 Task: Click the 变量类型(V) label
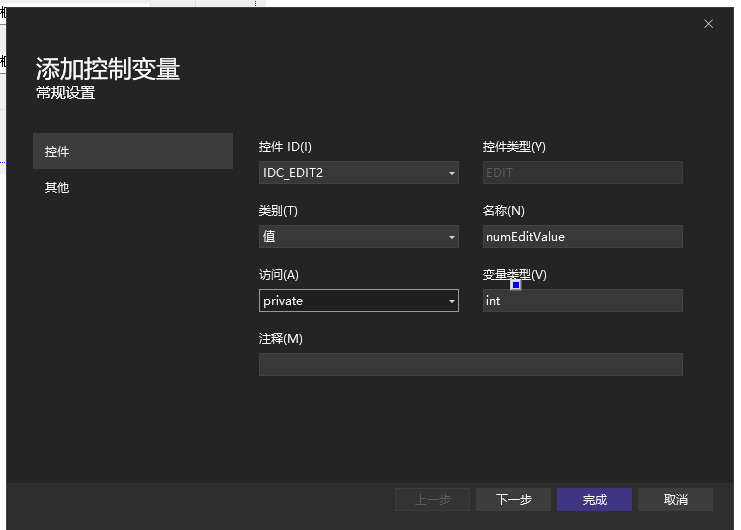[x=515, y=275]
